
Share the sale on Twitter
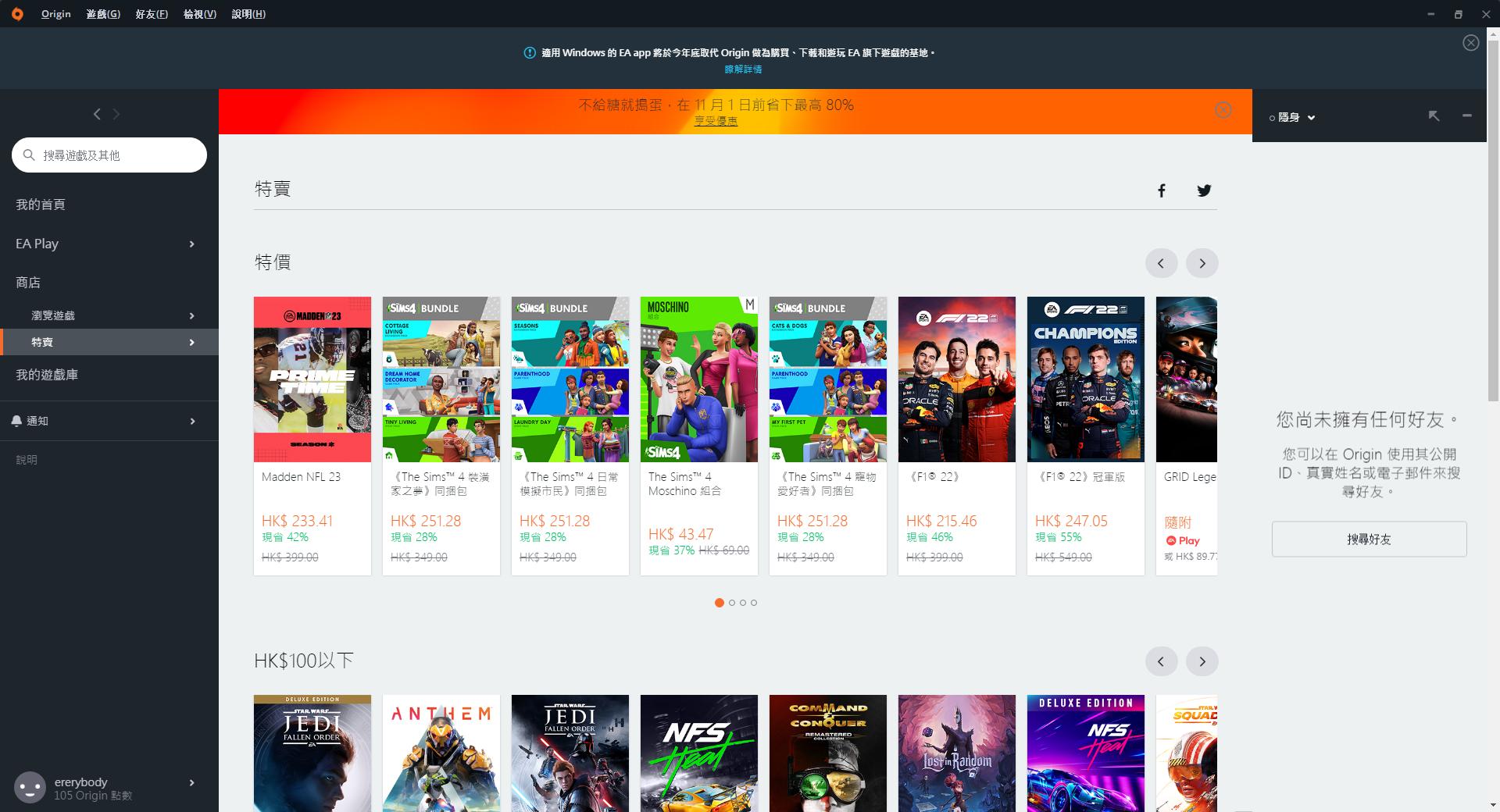point(1204,191)
